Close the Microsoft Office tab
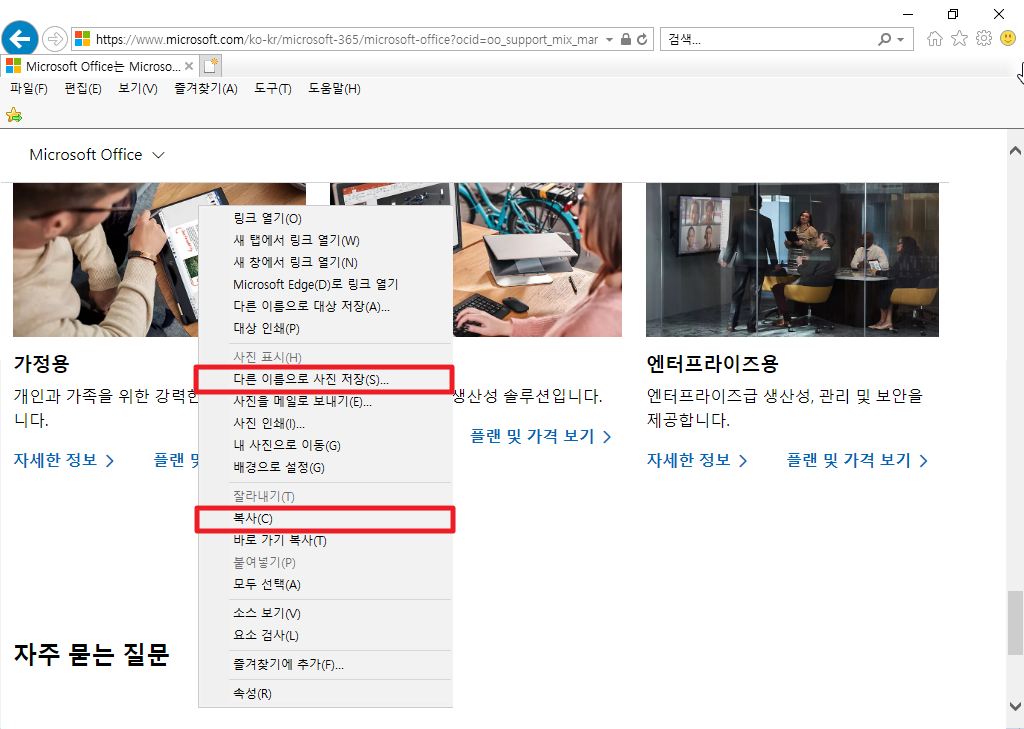The width and height of the screenshot is (1024, 729). click(x=189, y=66)
